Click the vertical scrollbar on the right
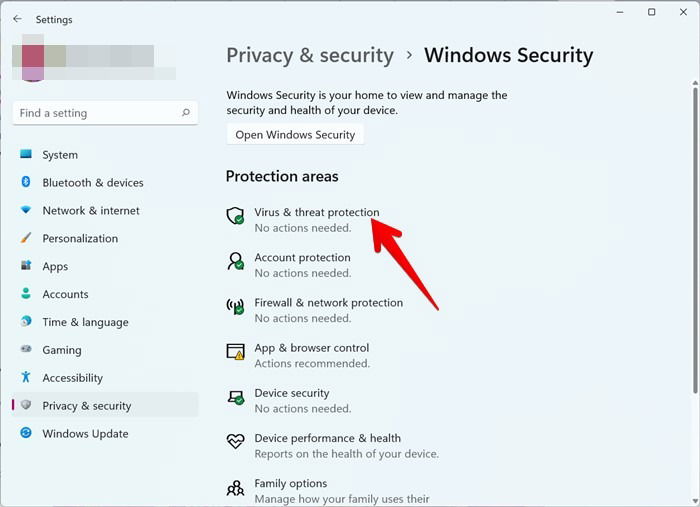This screenshot has height=507, width=700. tap(695, 241)
